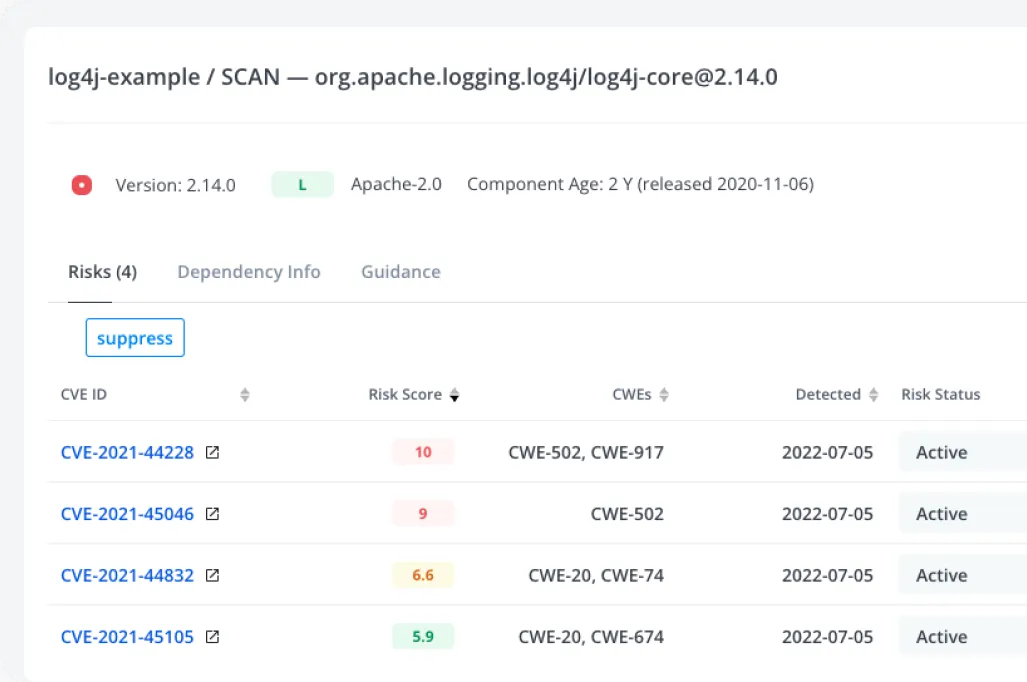
Task: Click the green L license badge
Action: tap(302, 184)
